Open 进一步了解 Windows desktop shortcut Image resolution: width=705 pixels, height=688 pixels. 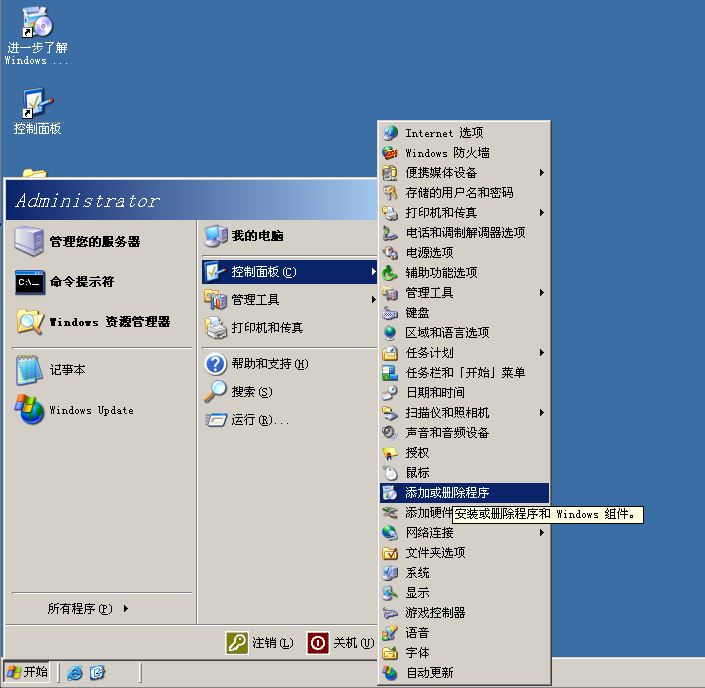pos(37,22)
